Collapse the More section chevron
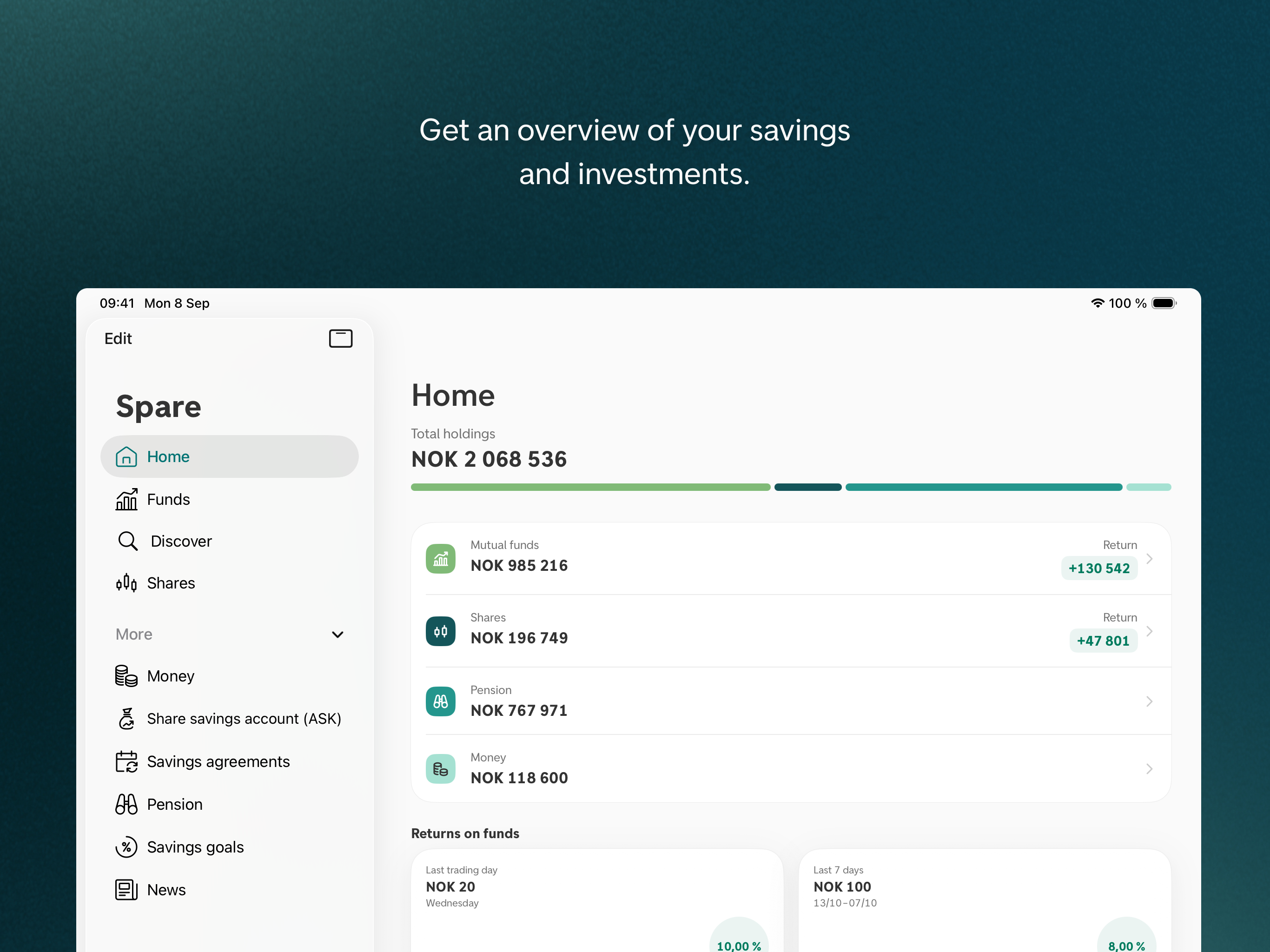 (337, 635)
